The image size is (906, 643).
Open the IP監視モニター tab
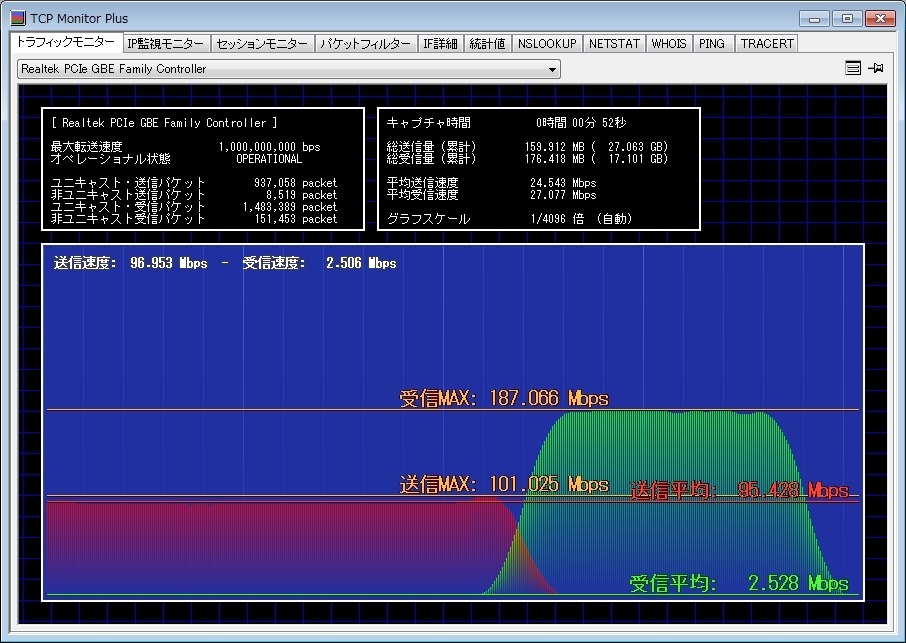166,44
